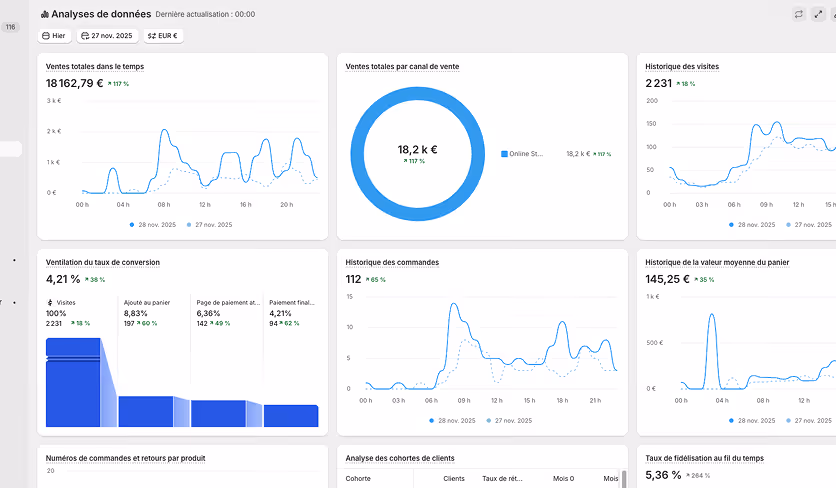Viewport: 836px width, 488px height.
Task: Open fullscreen expand icon in header
Action: click(818, 14)
